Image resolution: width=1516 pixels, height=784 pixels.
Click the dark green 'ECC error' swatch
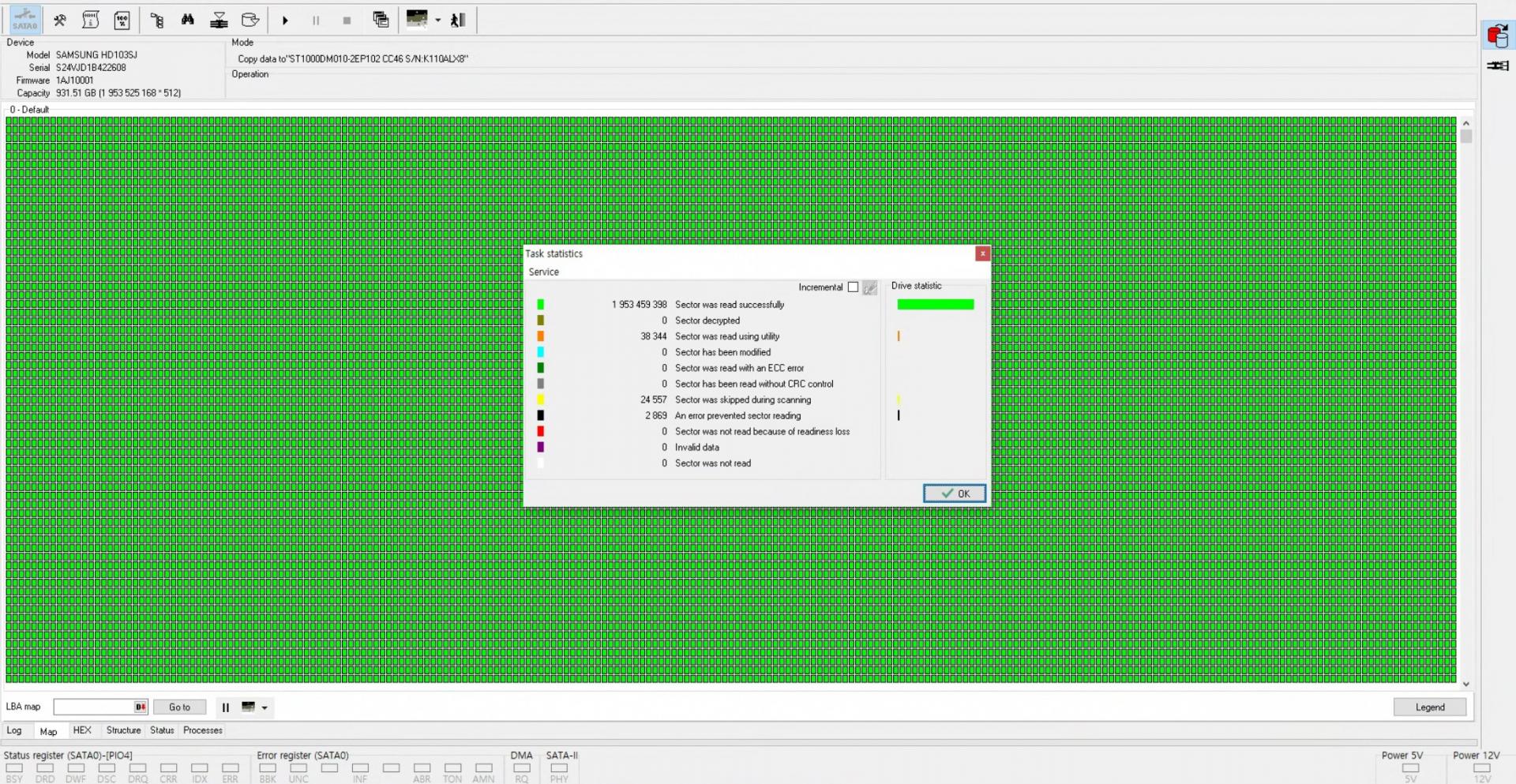[x=540, y=368]
